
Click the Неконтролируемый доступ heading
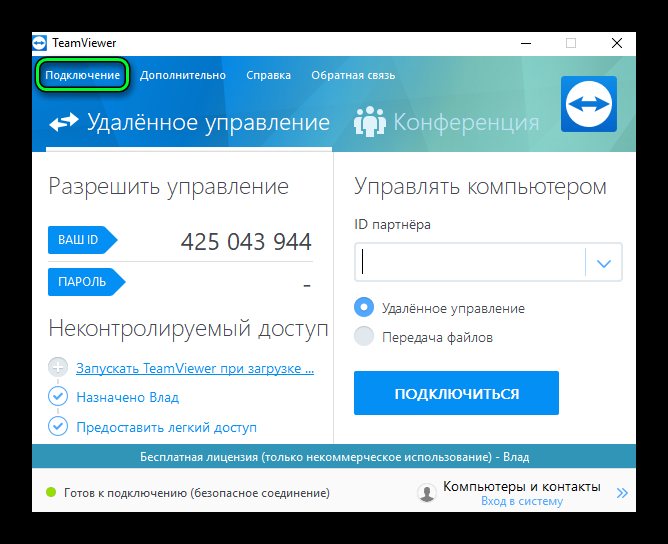click(188, 329)
